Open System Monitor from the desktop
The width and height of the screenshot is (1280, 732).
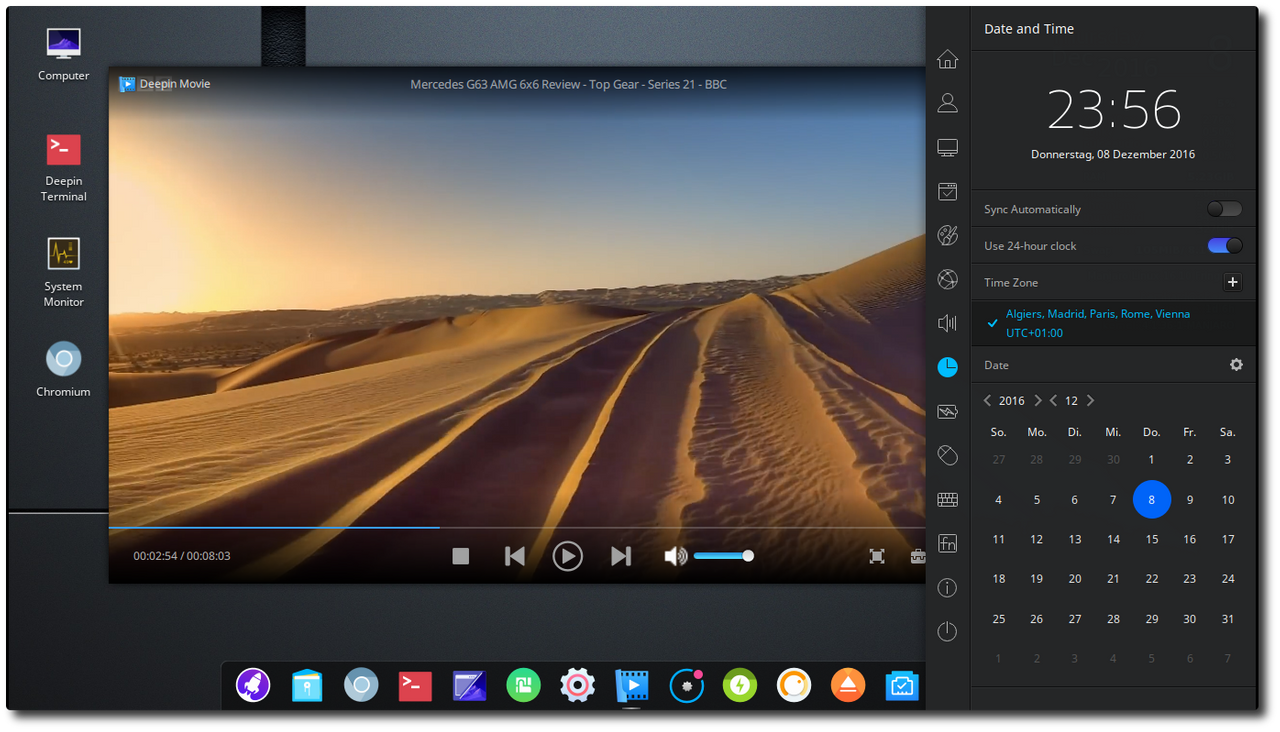tap(63, 252)
